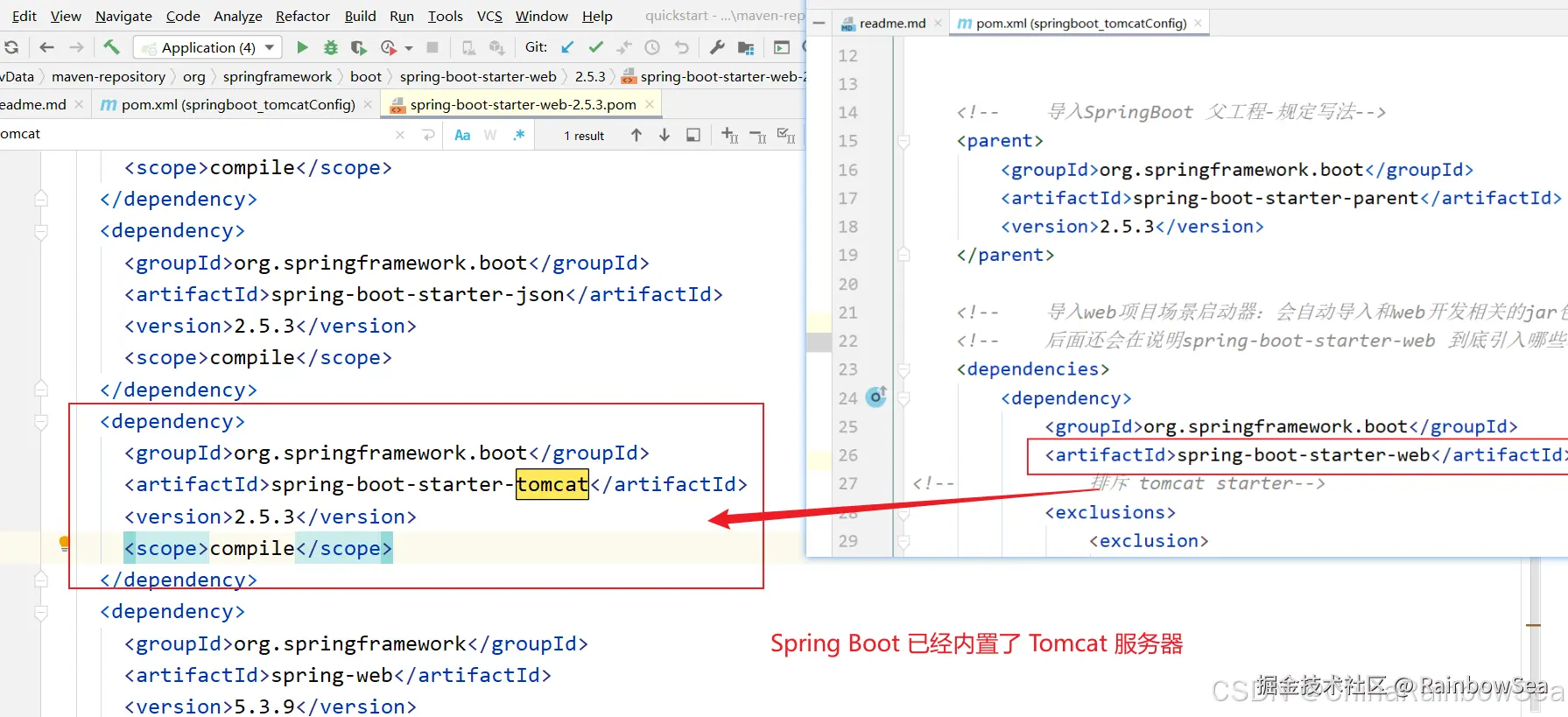Image resolution: width=1568 pixels, height=717 pixels.
Task: Click the Run Anything terminal icon
Action: 782,47
